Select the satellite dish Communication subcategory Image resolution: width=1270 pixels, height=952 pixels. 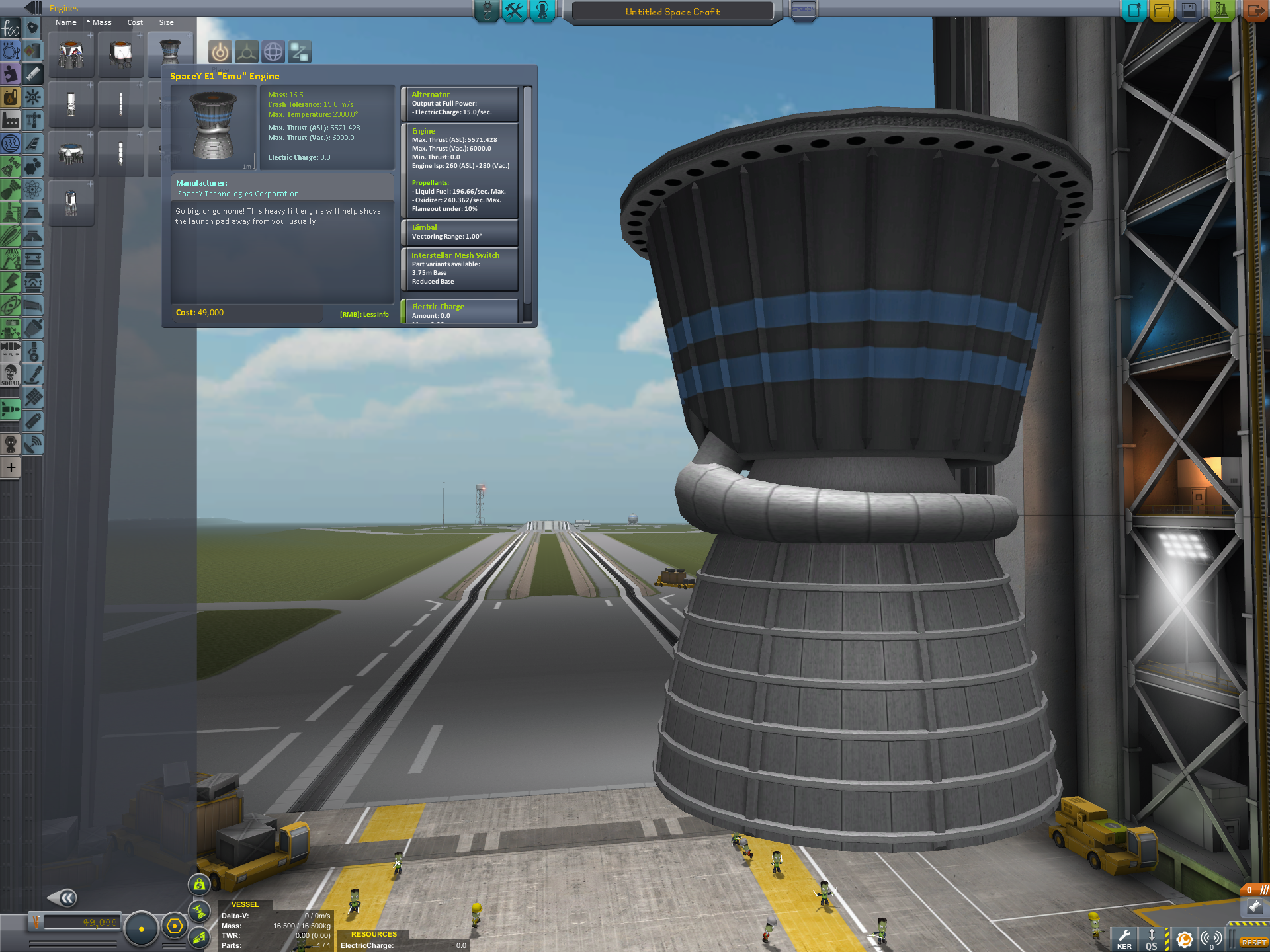(33, 444)
